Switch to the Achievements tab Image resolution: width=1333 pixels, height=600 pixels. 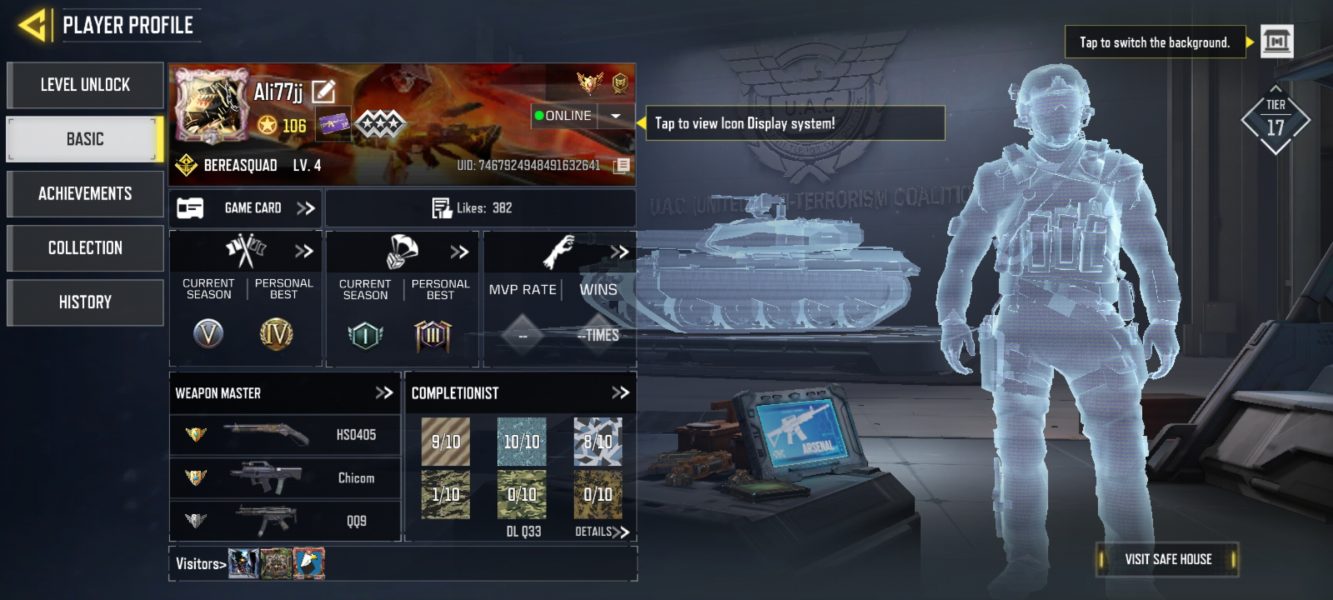[x=85, y=194]
